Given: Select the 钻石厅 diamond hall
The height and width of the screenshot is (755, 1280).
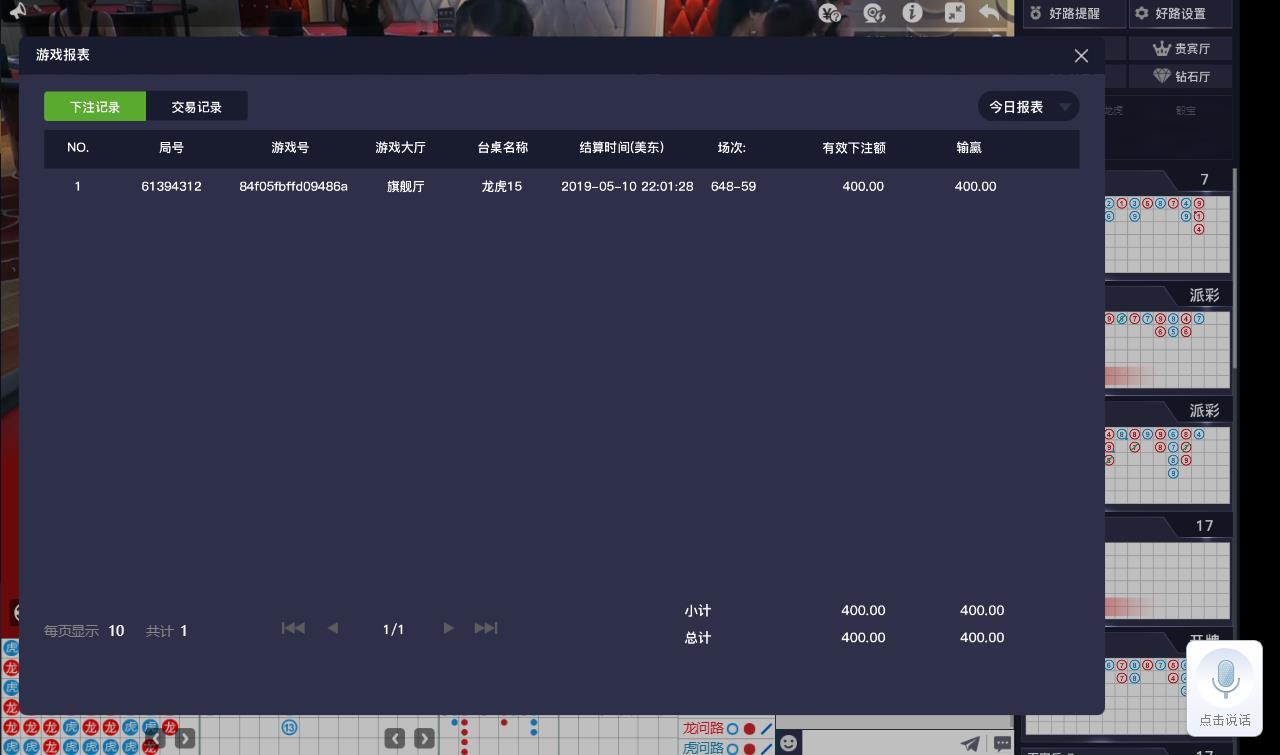Looking at the screenshot, I should pos(1181,76).
